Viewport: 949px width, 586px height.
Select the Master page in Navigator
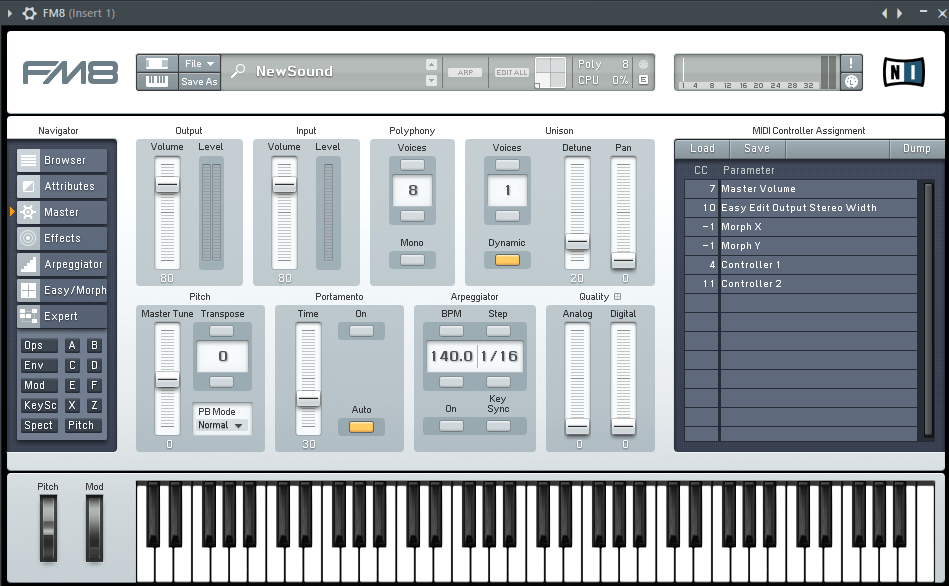(x=62, y=212)
